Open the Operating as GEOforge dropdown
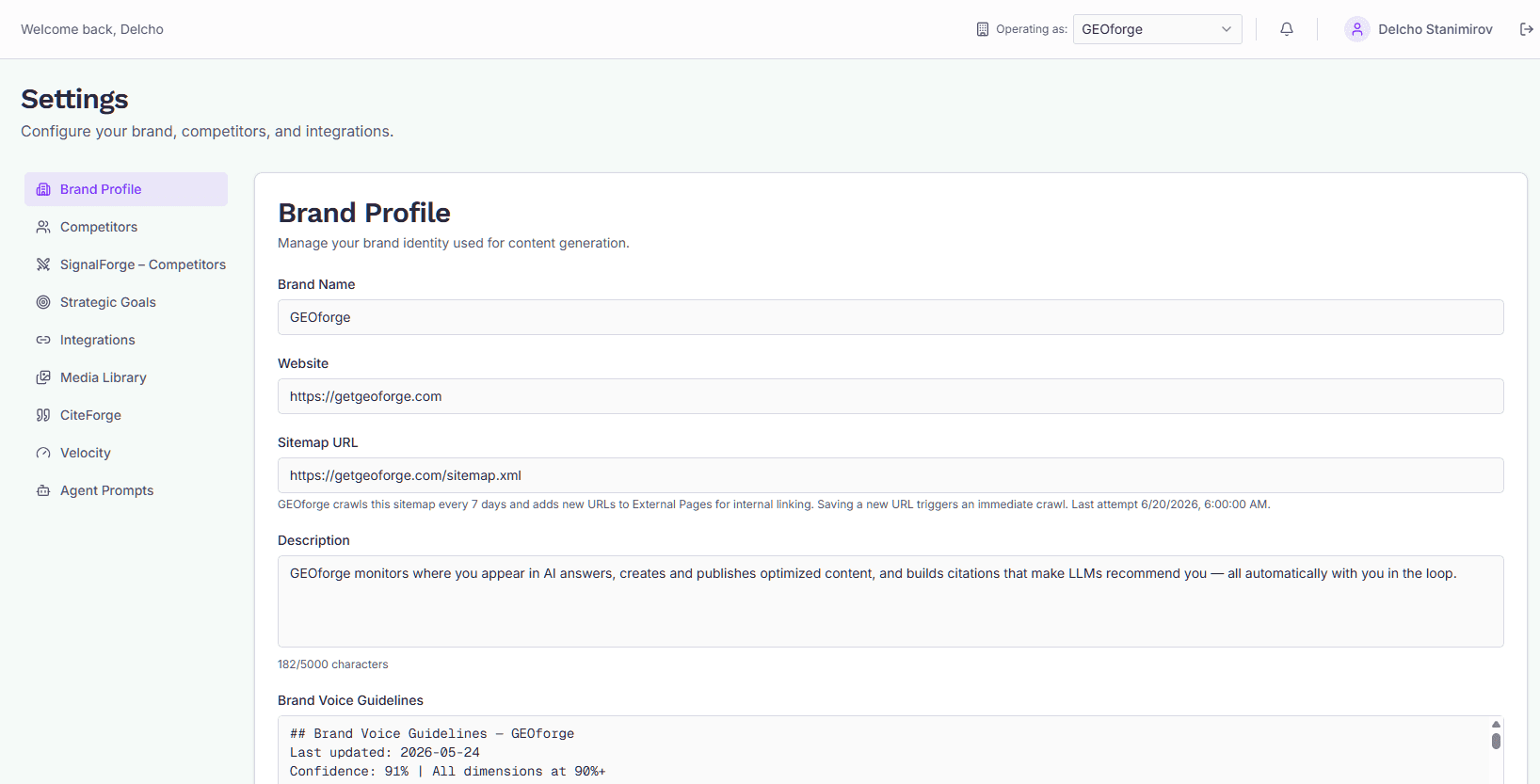The height and width of the screenshot is (784, 1540). pyautogui.click(x=1158, y=29)
